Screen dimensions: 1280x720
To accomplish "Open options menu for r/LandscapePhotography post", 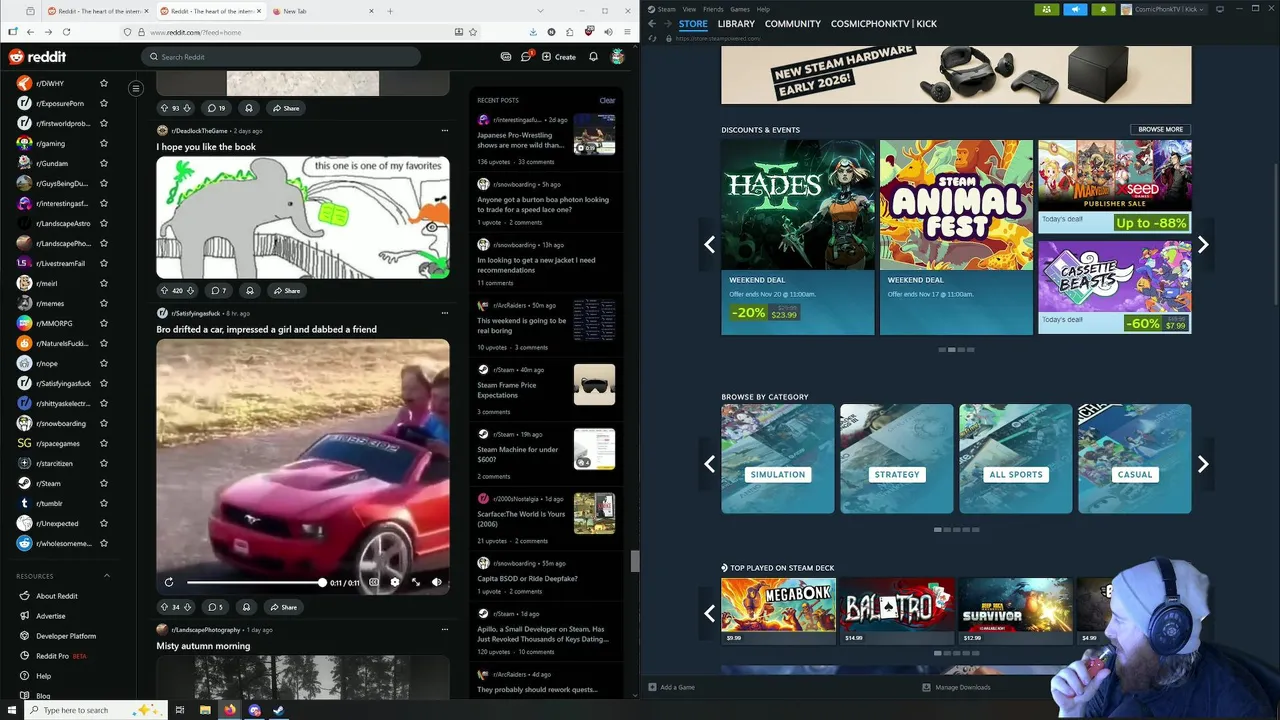I will (445, 630).
